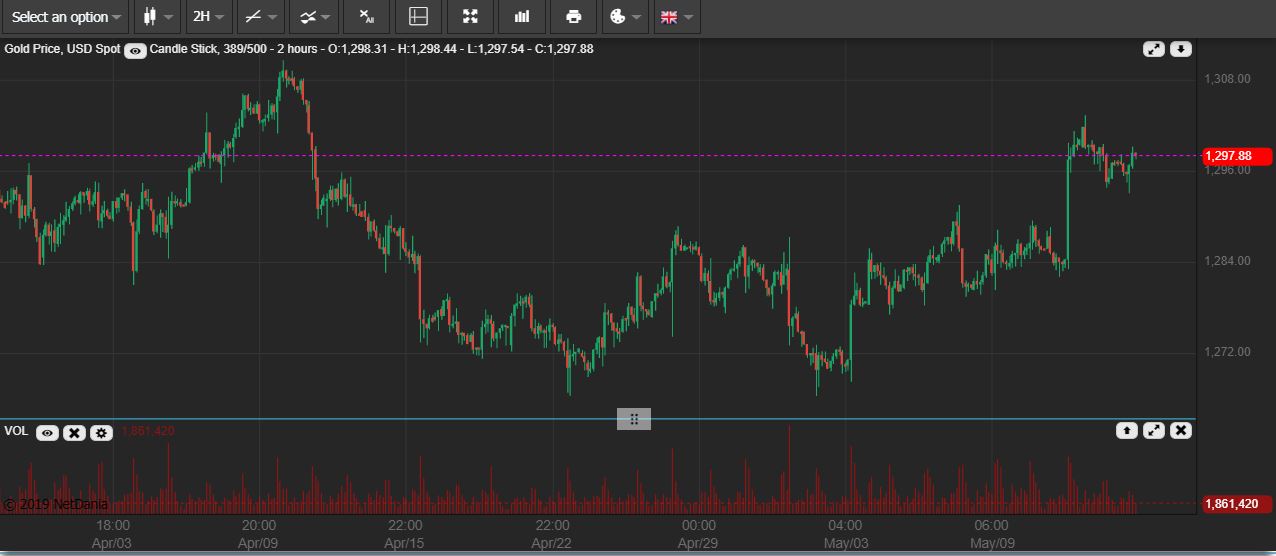Grab the panel resize handle between charts
The image size is (1276, 556).
click(x=633, y=419)
